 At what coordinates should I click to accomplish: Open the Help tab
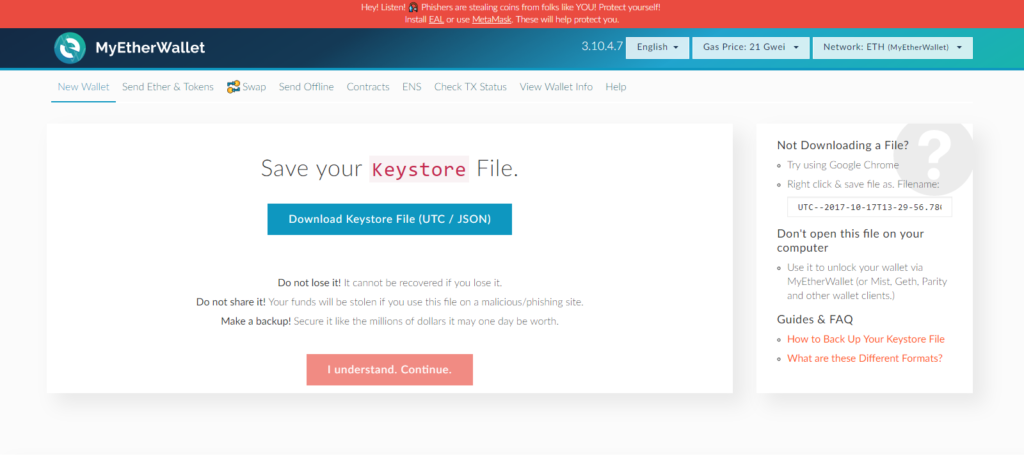616,87
